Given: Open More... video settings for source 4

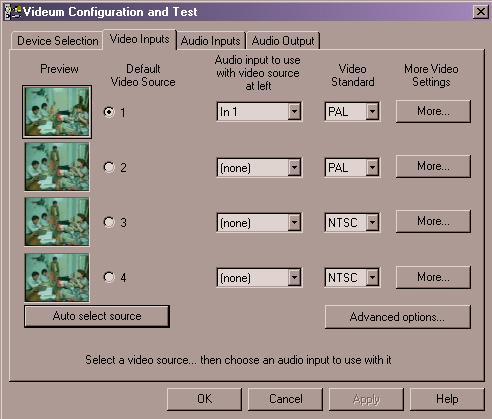Looking at the screenshot, I should (433, 277).
